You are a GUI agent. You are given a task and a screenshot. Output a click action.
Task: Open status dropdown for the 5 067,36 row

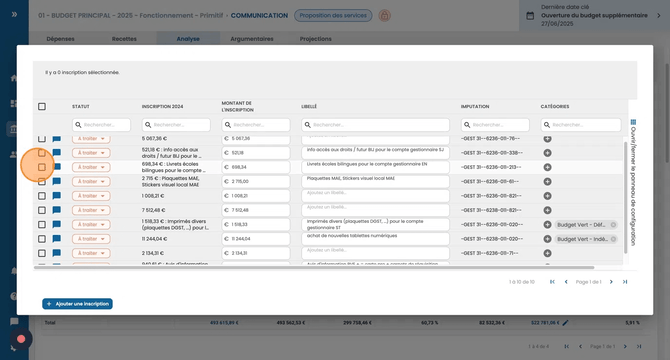coord(91,138)
